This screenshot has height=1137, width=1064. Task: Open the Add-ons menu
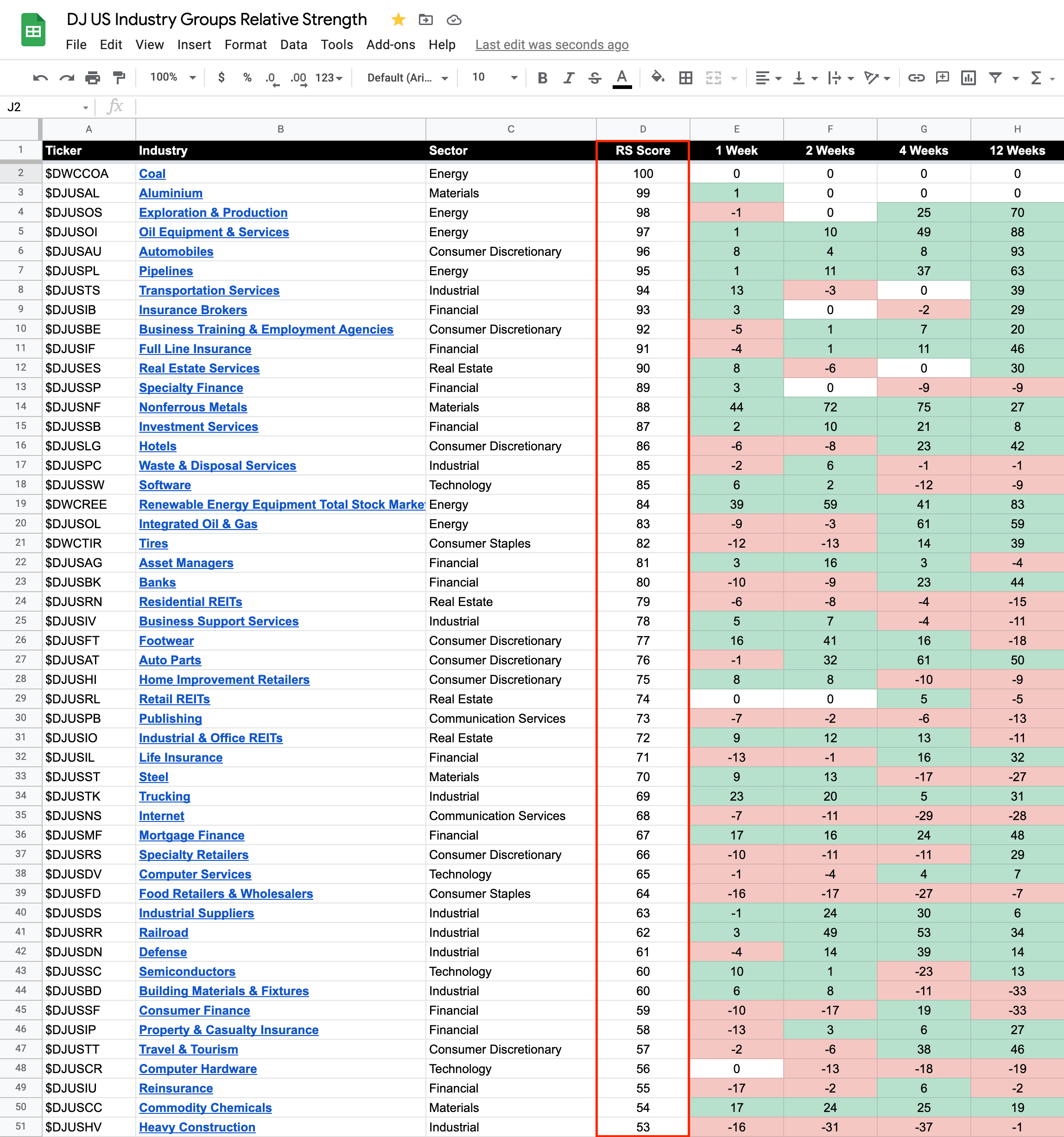pos(390,44)
